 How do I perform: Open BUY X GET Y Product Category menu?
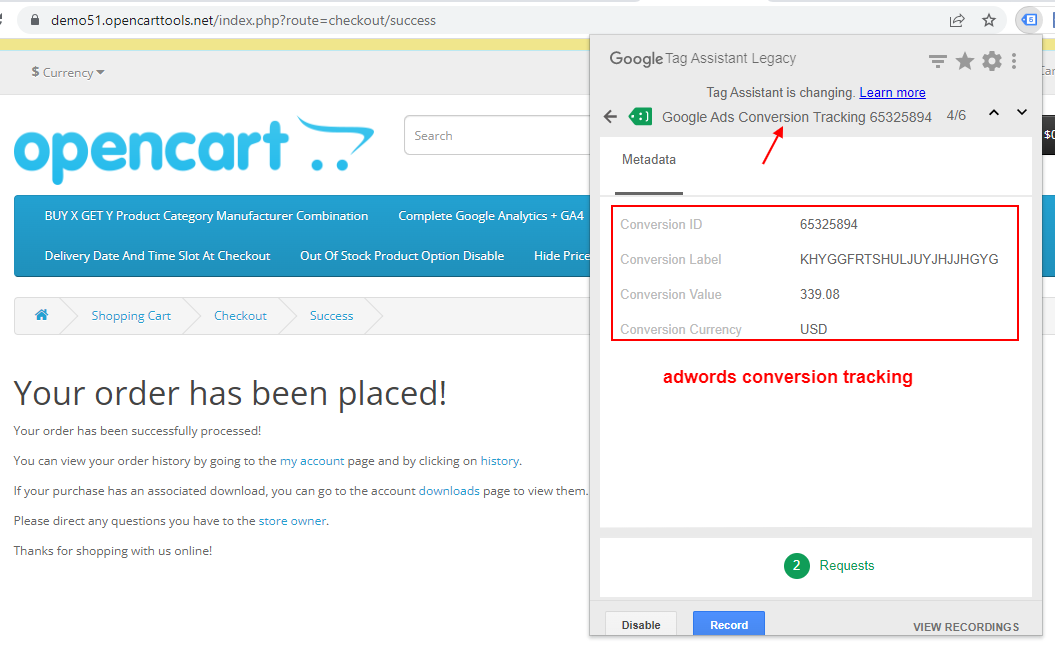pos(206,216)
